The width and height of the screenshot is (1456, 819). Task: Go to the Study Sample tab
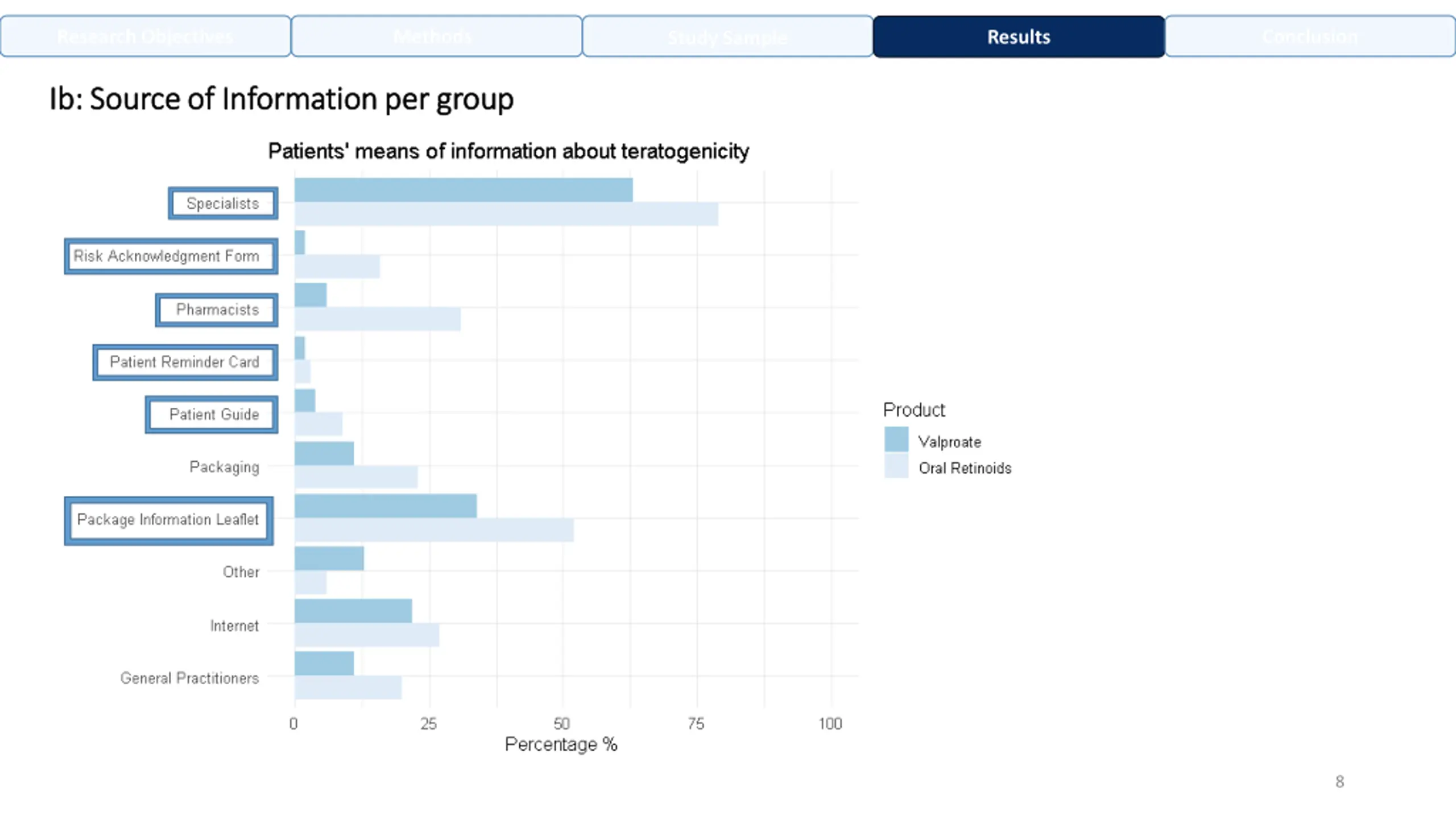click(727, 36)
